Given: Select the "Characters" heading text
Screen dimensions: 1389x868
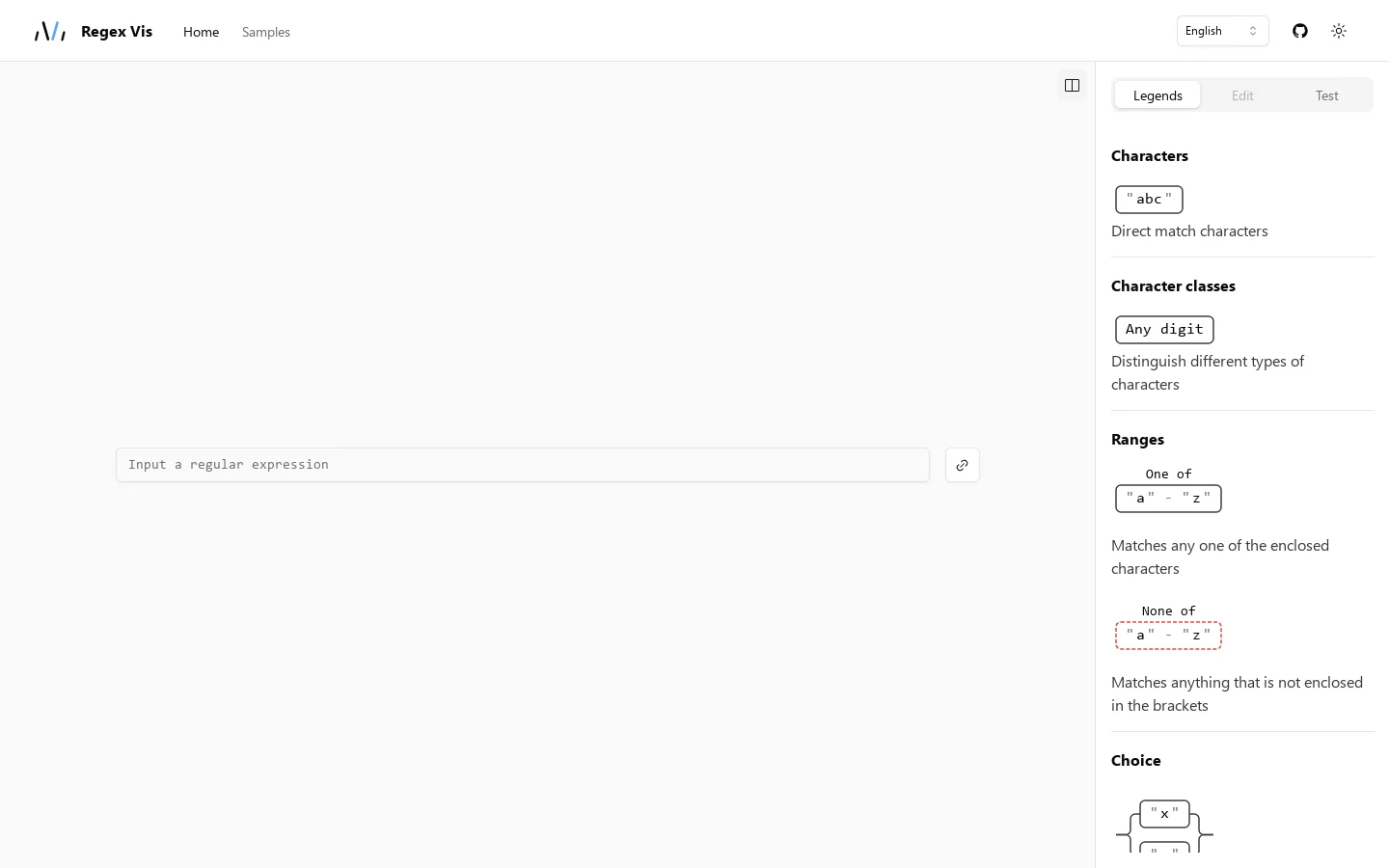Looking at the screenshot, I should coord(1150,156).
